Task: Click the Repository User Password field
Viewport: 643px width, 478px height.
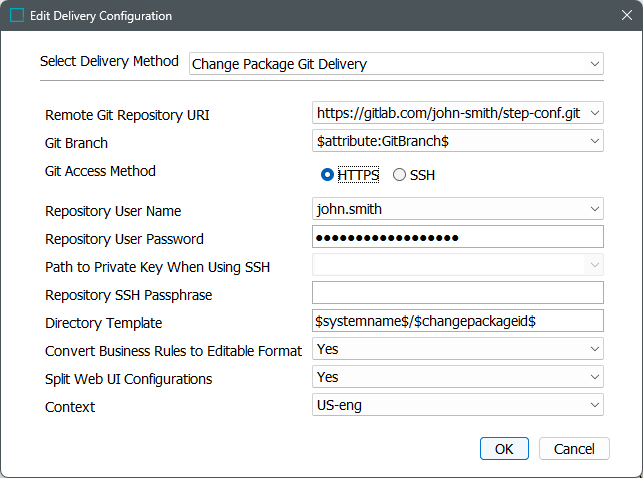Action: coord(457,237)
